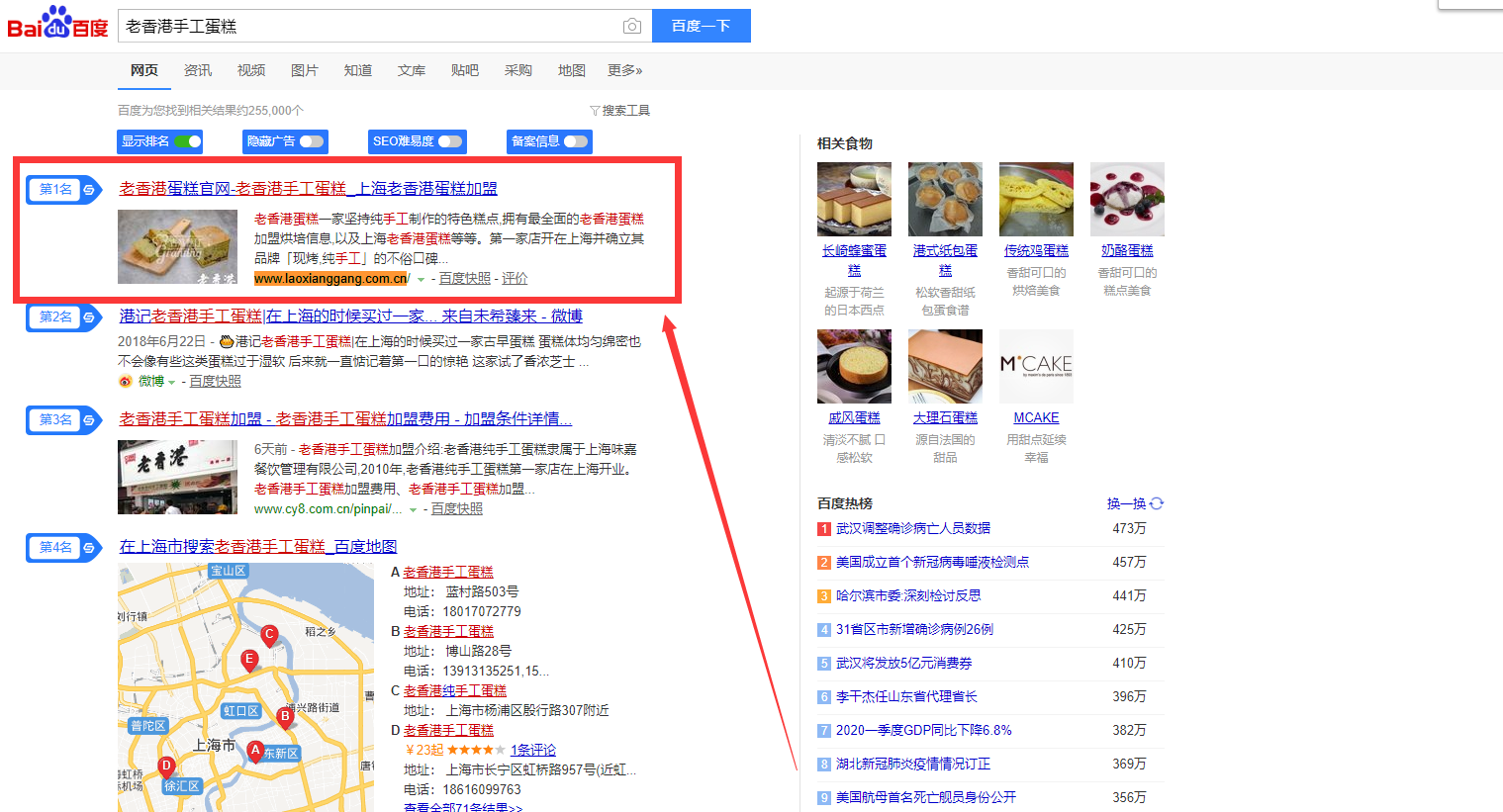This screenshot has width=1503, height=812.
Task: Toggle 备案信息 switch
Action: (x=576, y=141)
